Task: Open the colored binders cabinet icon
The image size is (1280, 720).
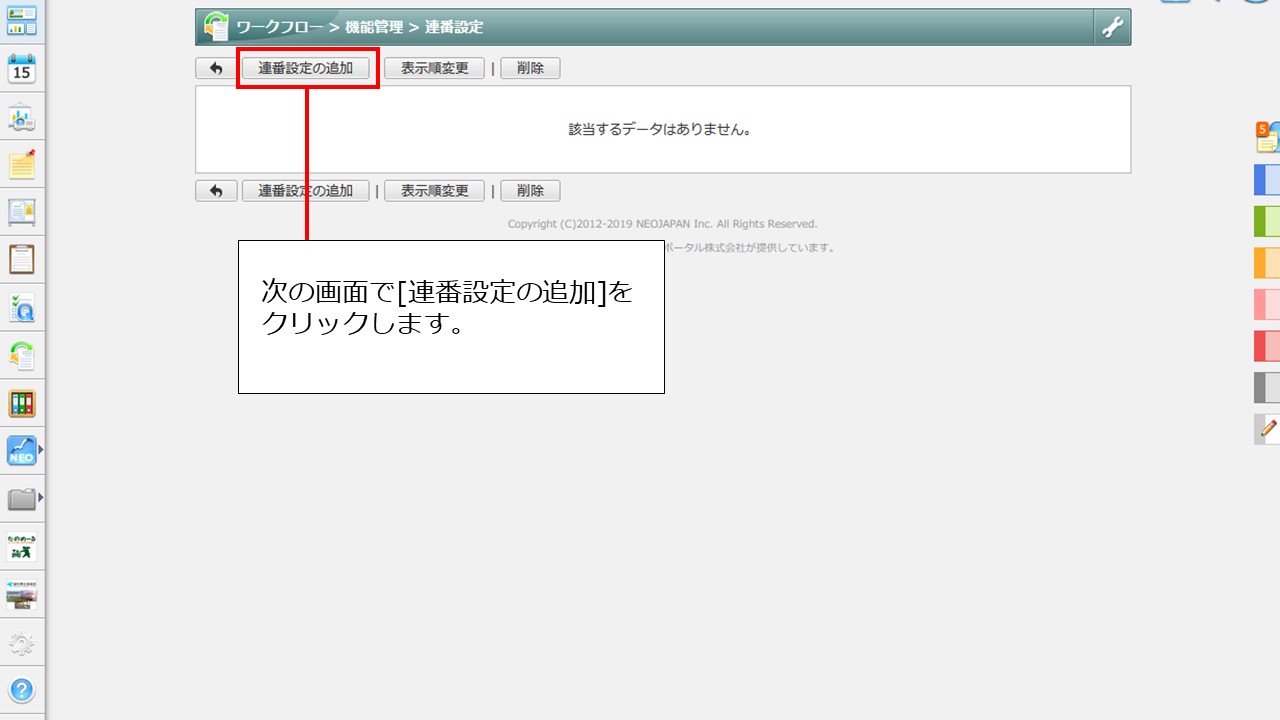Action: click(x=22, y=404)
